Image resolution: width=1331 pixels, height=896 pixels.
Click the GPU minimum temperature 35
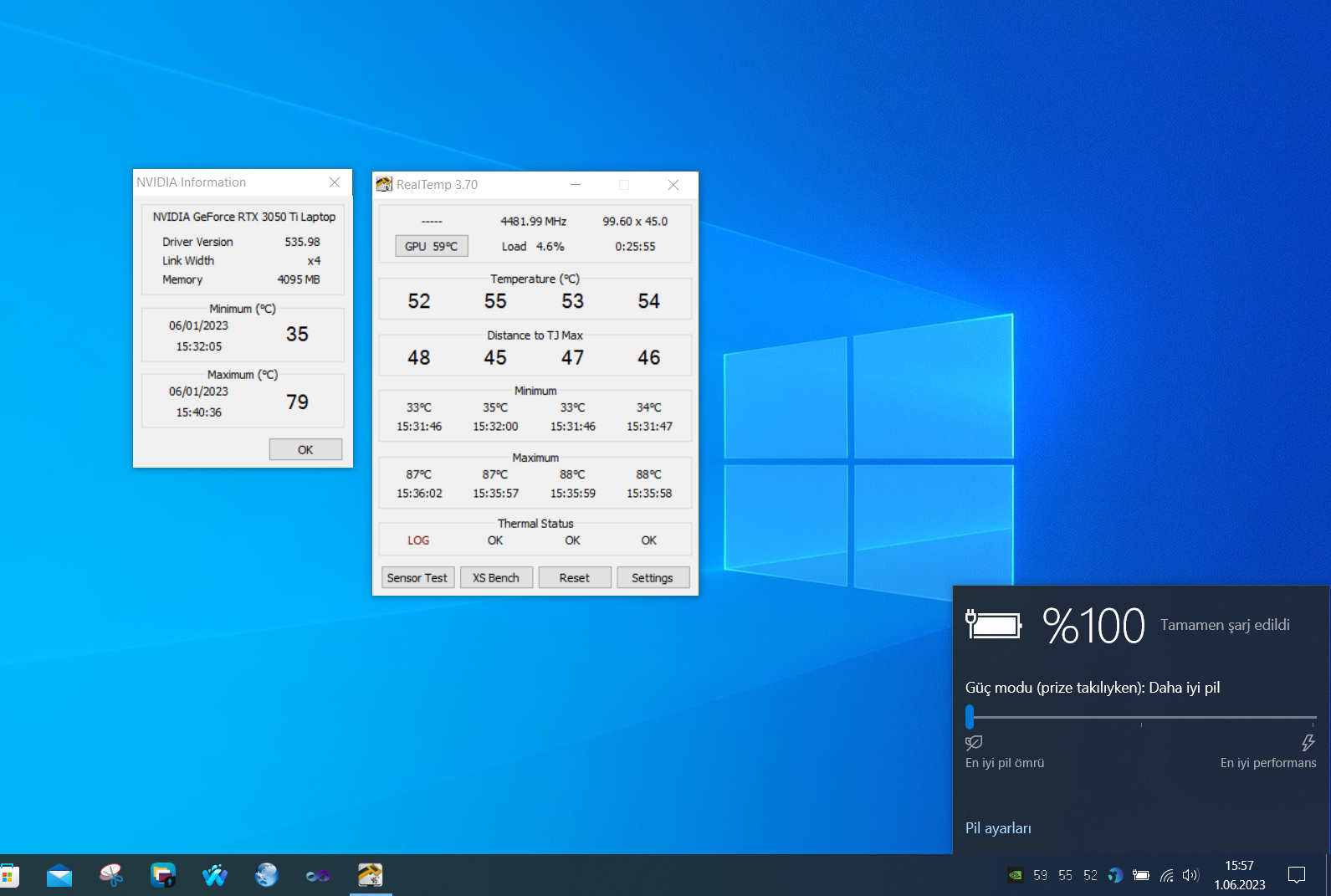pos(298,335)
